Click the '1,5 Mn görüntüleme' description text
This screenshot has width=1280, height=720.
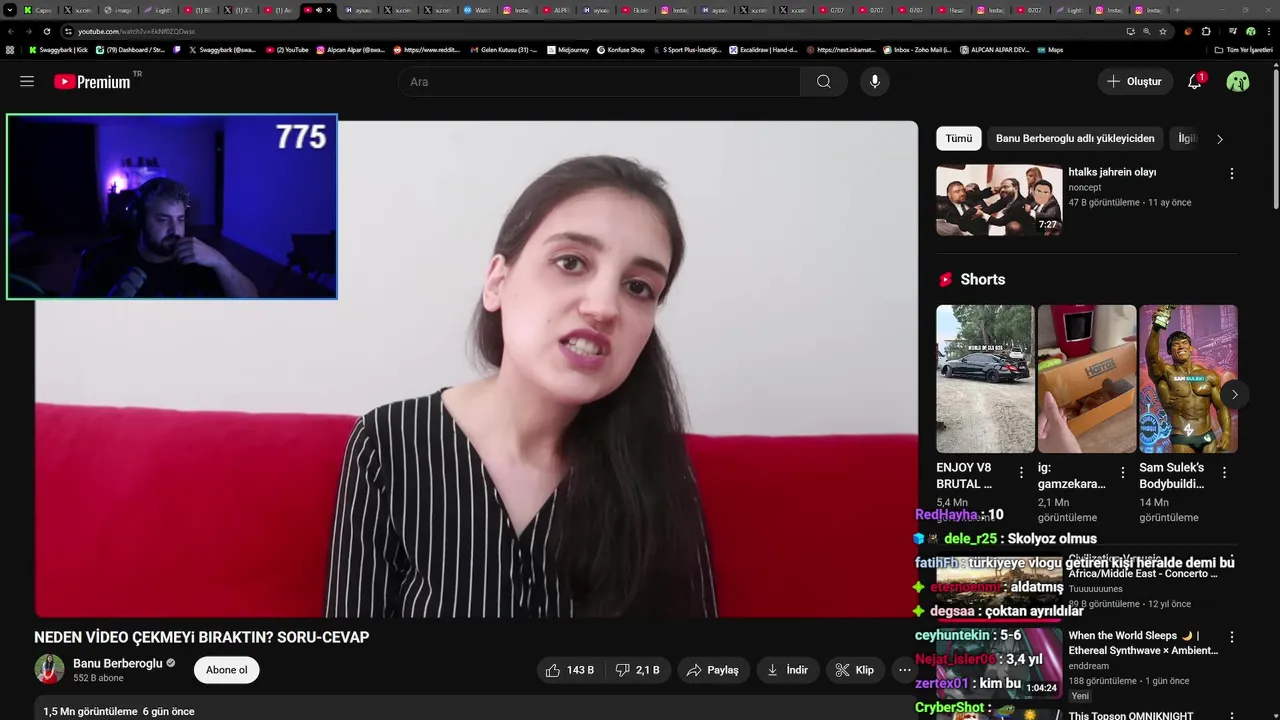pyautogui.click(x=91, y=711)
